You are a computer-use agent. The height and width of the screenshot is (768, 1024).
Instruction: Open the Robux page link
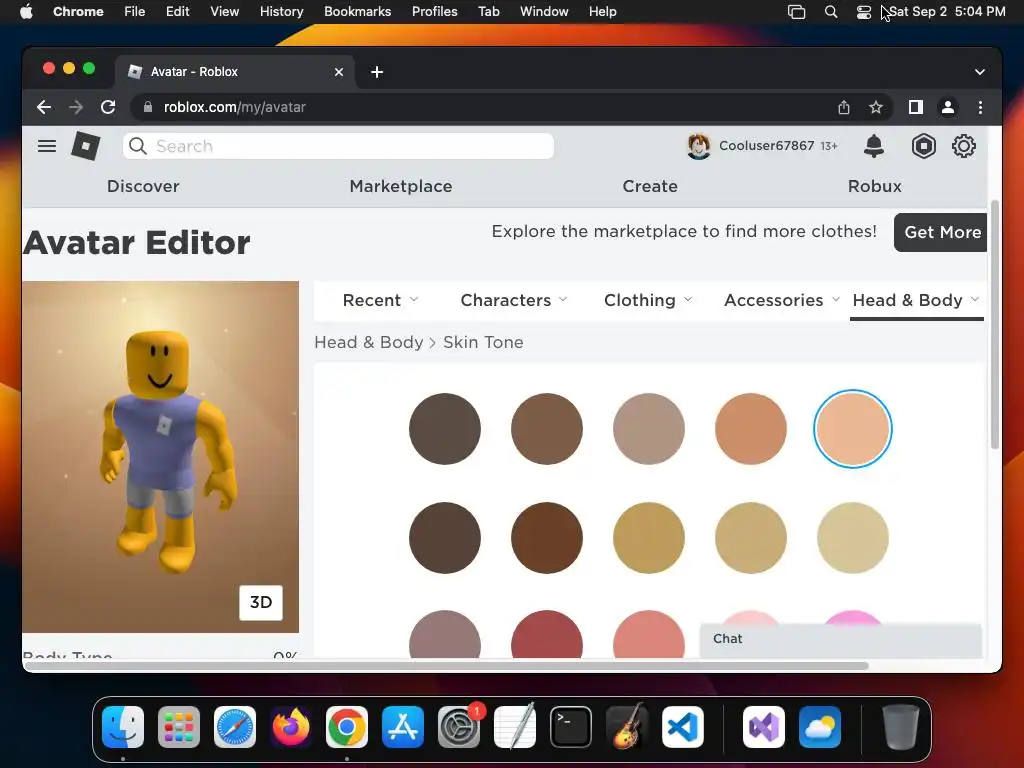click(874, 186)
